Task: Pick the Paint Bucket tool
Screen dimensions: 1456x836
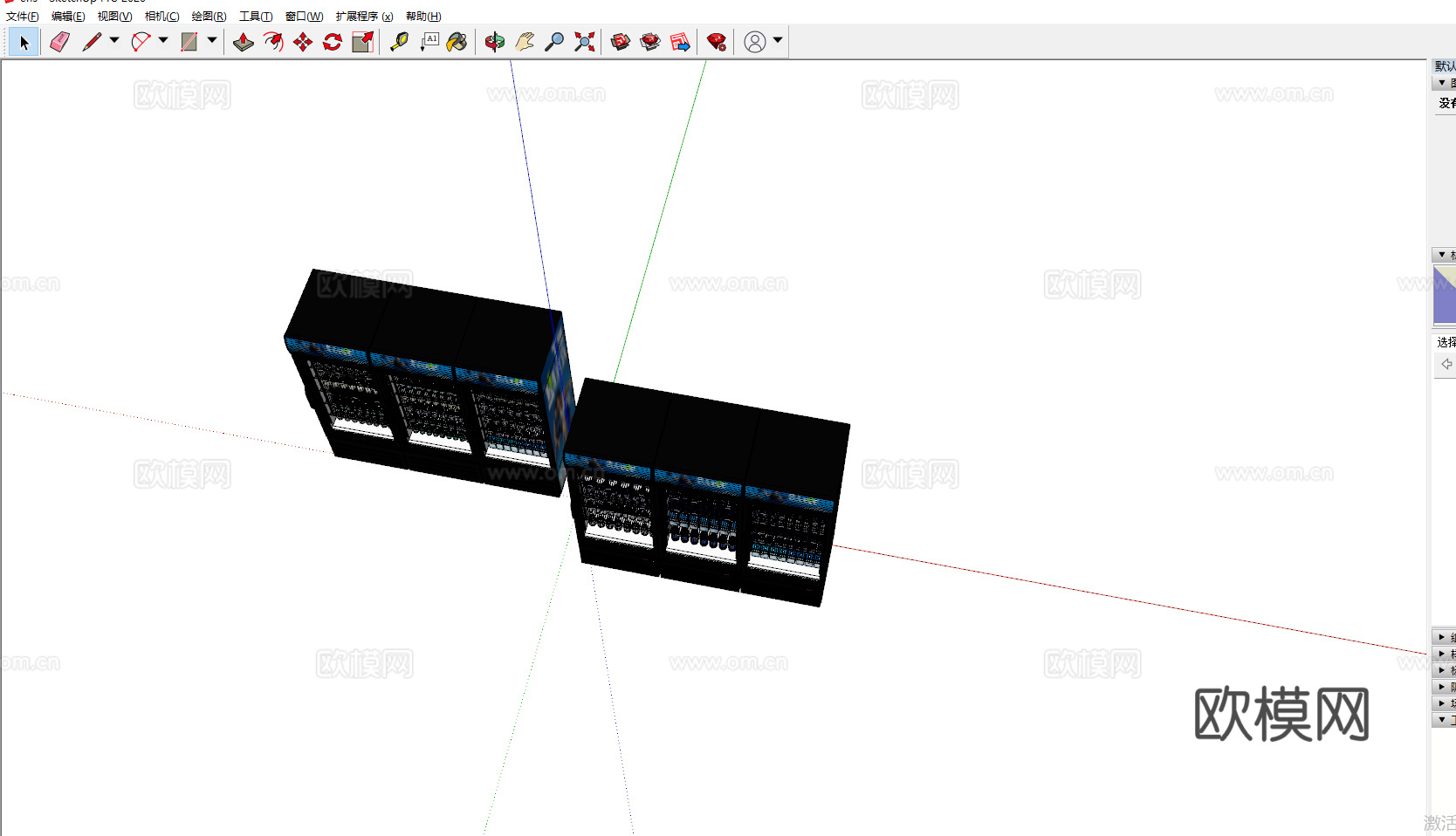Action: point(457,42)
